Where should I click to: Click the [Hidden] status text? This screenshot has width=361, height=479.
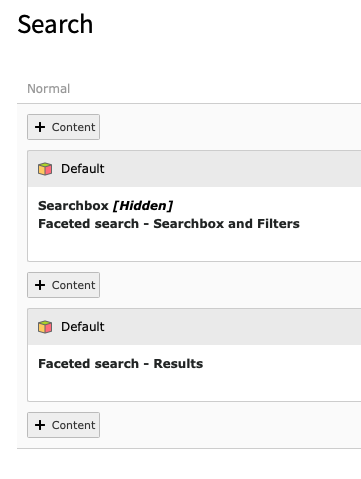[143, 206]
